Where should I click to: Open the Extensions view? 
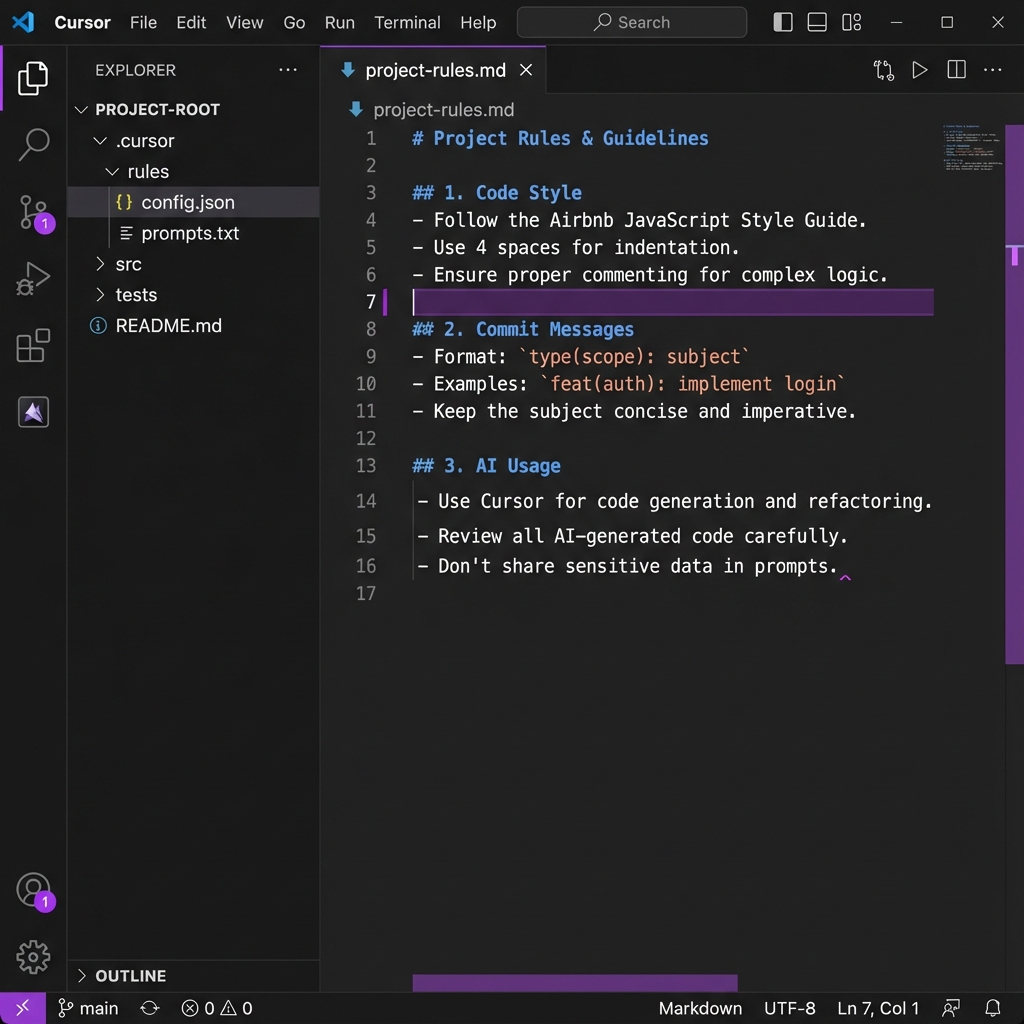click(33, 345)
